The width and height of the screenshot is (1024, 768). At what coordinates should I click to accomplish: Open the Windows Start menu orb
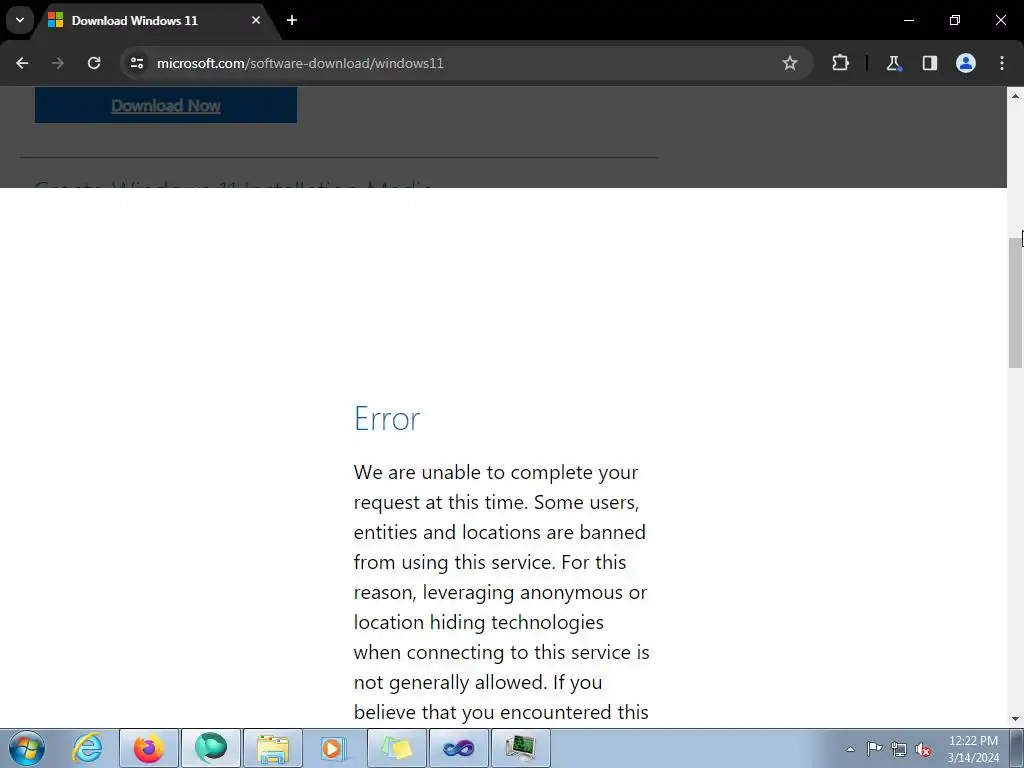(x=27, y=748)
